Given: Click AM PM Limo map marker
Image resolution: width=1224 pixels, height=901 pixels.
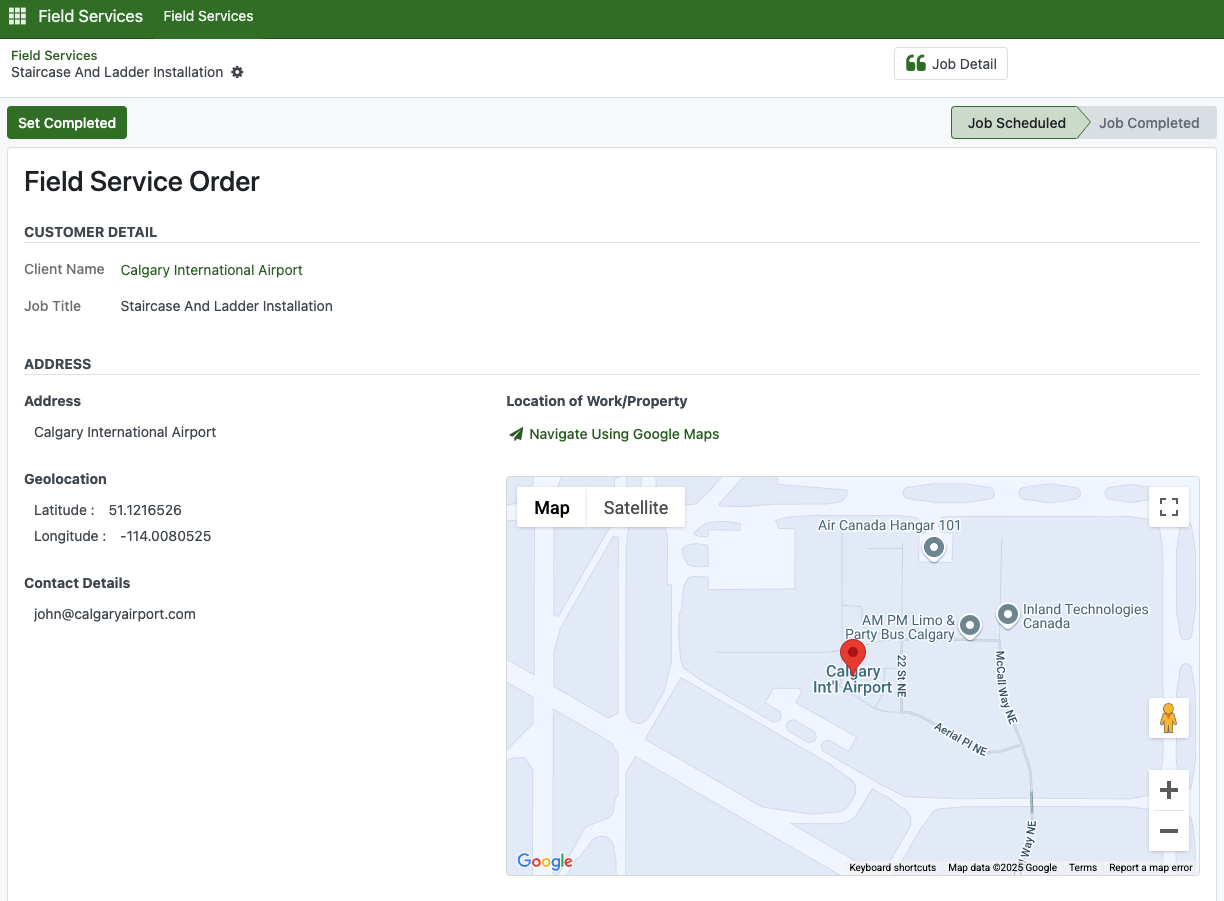Looking at the screenshot, I should pos(969,626).
